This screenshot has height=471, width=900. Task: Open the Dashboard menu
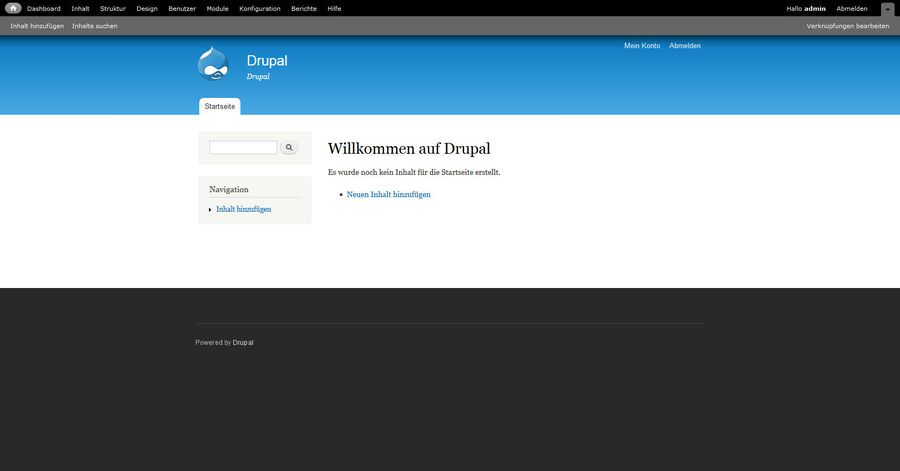click(x=44, y=9)
